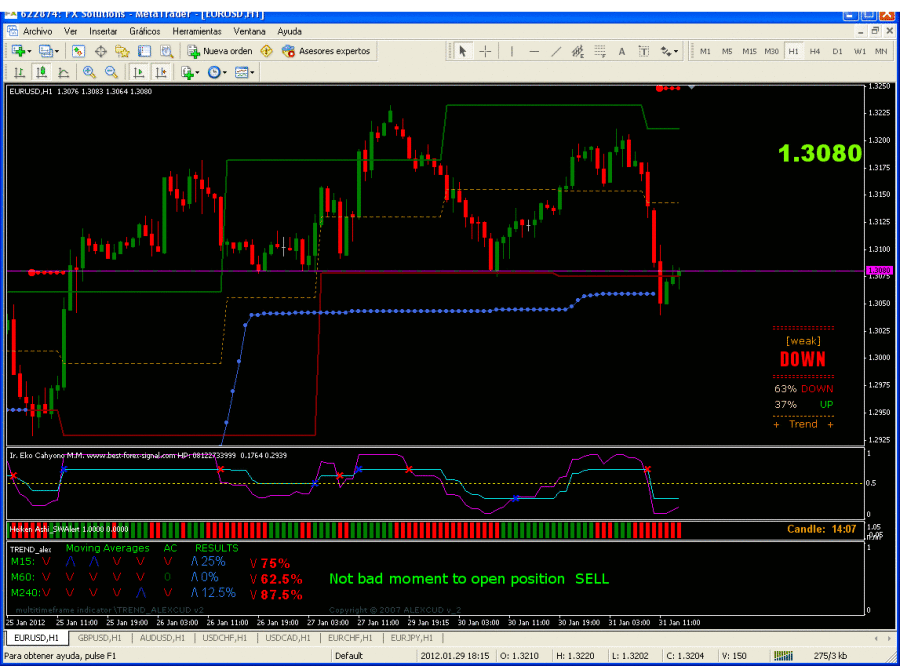Select the Fibonacci retracement tool

tap(599, 51)
